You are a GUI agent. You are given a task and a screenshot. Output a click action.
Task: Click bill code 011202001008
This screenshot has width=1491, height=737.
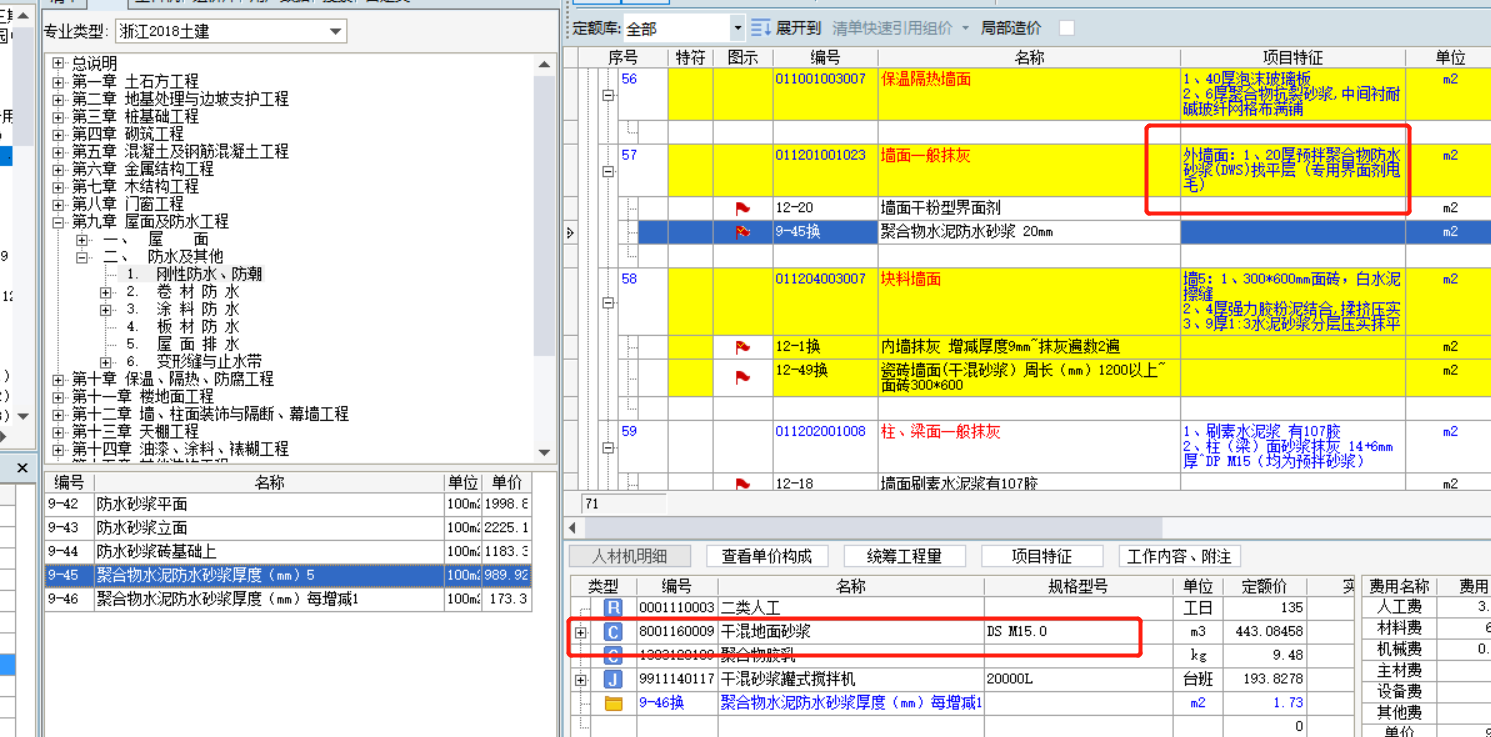[x=820, y=432]
